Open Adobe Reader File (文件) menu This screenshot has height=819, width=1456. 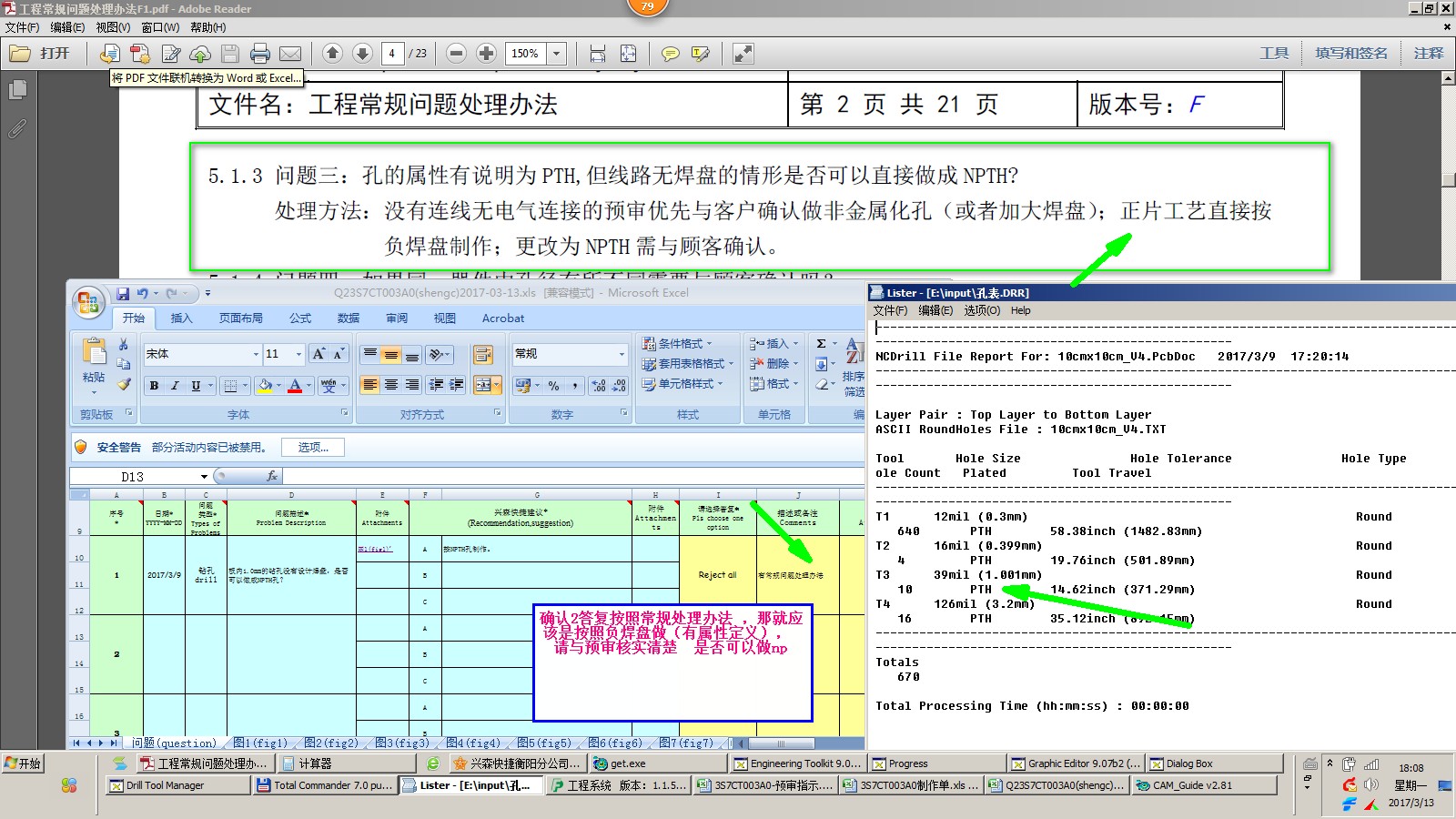[x=22, y=27]
